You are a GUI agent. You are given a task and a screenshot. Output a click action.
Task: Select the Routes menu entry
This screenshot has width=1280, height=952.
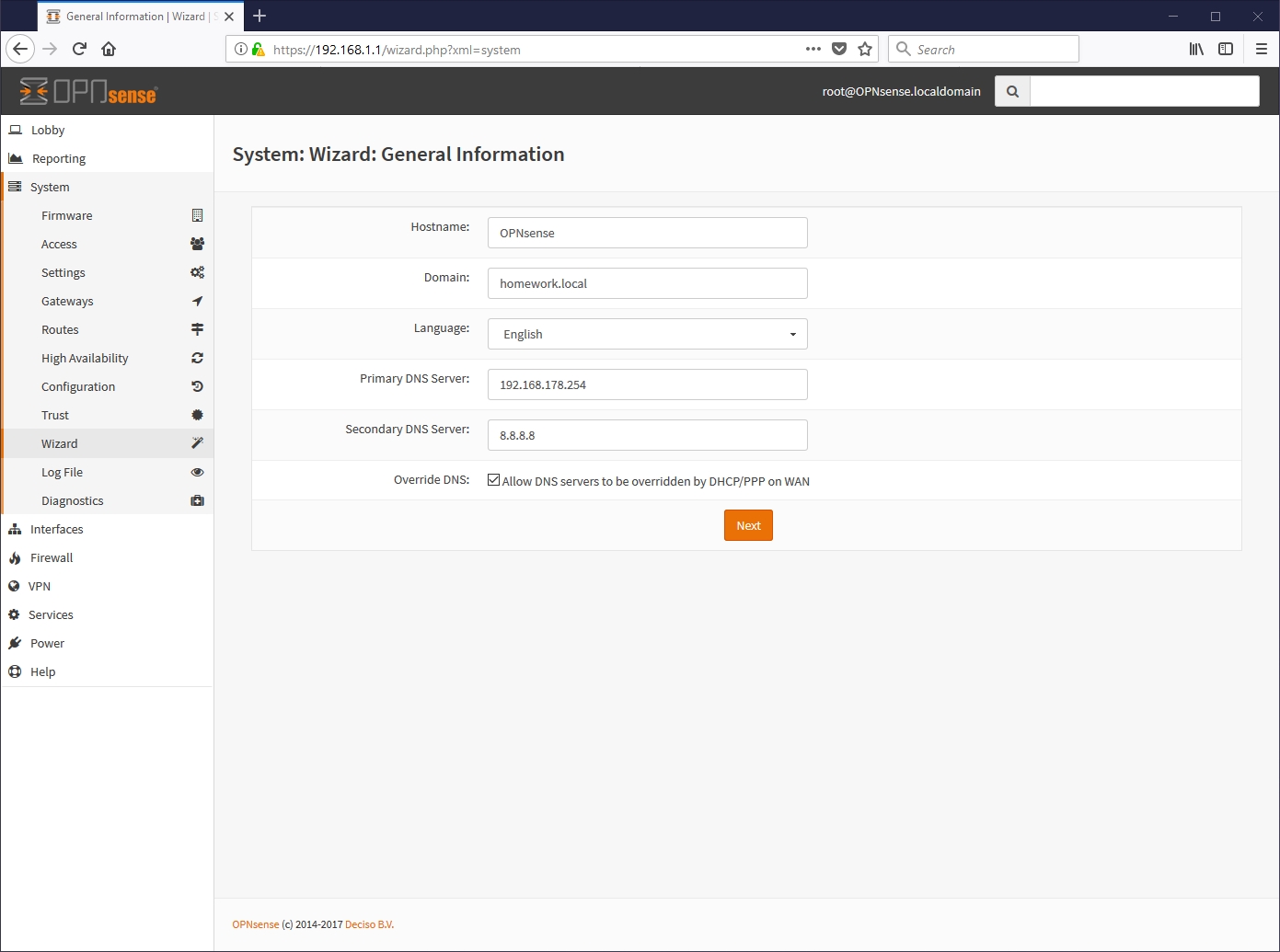coord(60,329)
